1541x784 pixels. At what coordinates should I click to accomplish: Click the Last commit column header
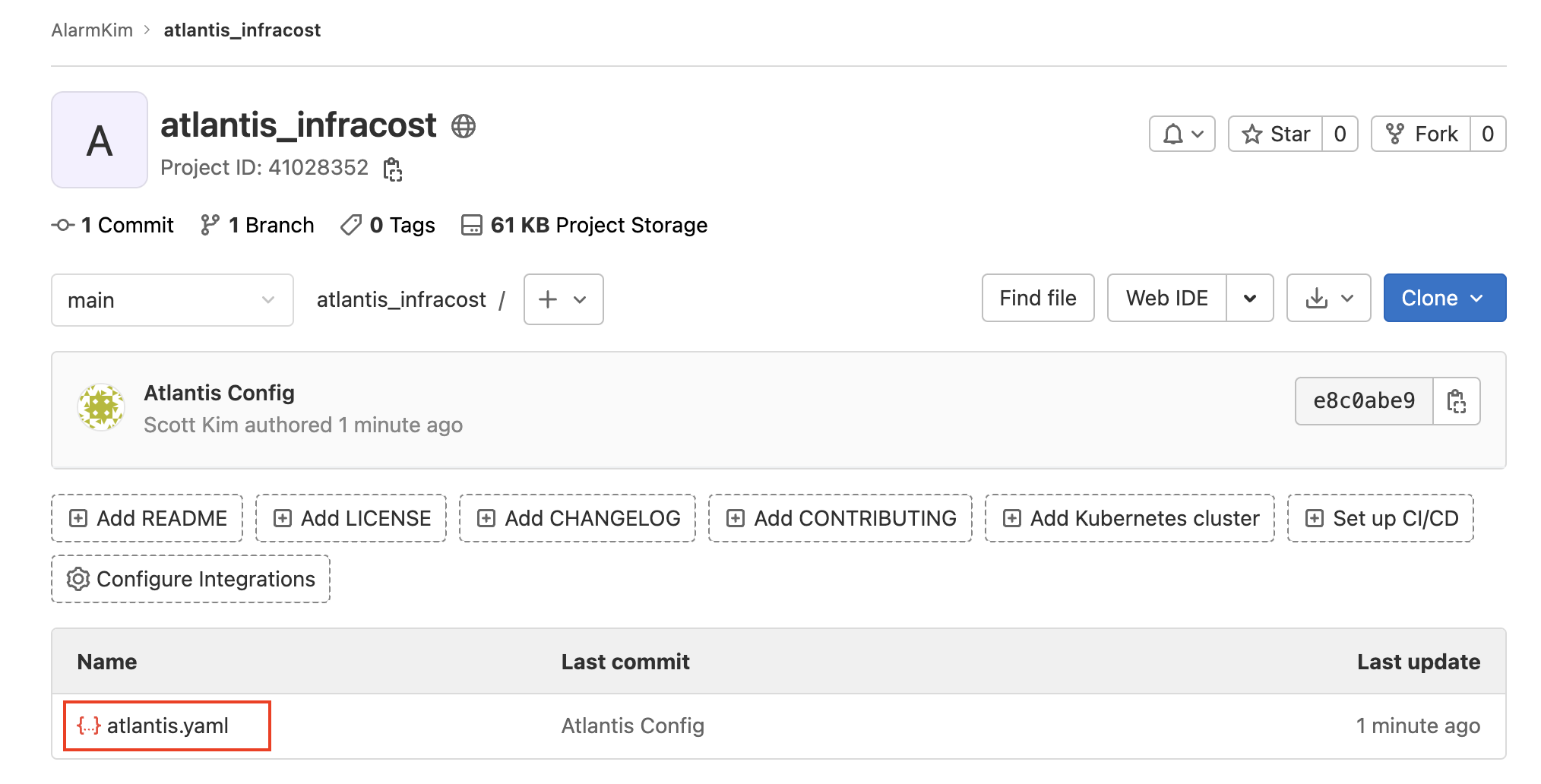pyautogui.click(x=625, y=662)
